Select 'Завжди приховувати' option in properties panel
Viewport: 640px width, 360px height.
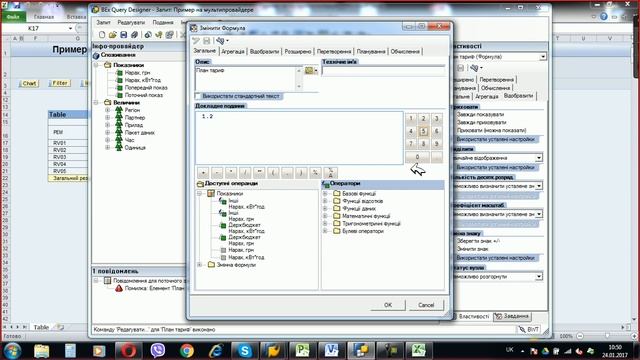tap(481, 122)
